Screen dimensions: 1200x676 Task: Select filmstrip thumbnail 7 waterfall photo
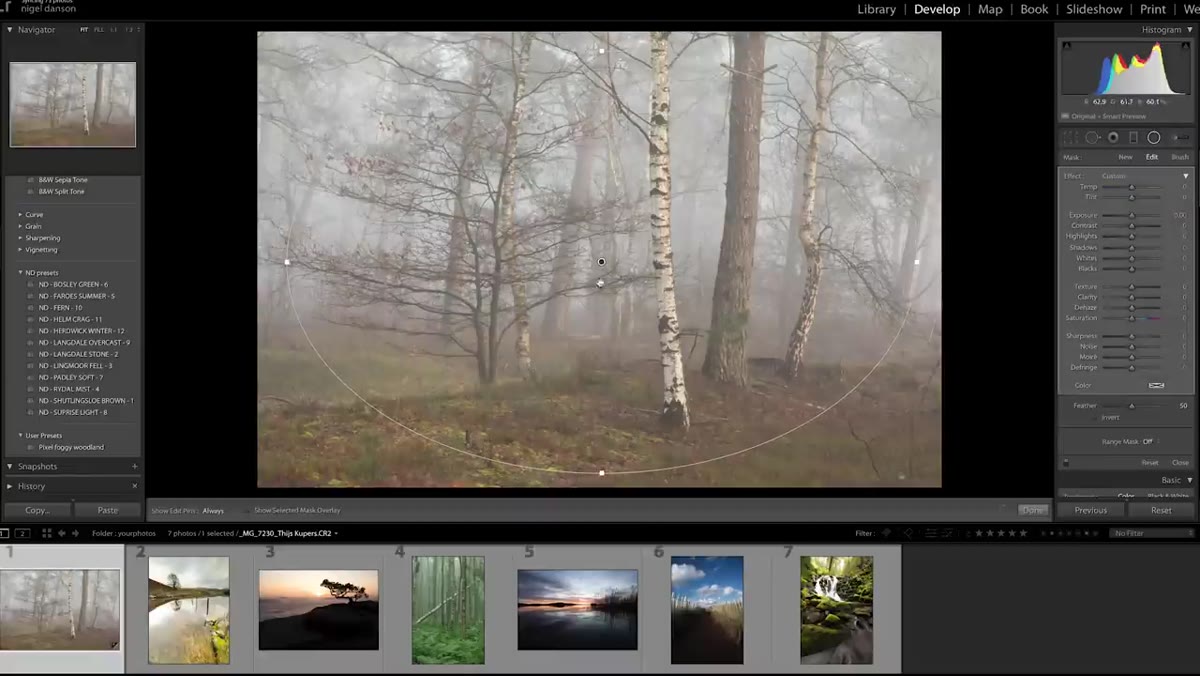pyautogui.click(x=837, y=610)
